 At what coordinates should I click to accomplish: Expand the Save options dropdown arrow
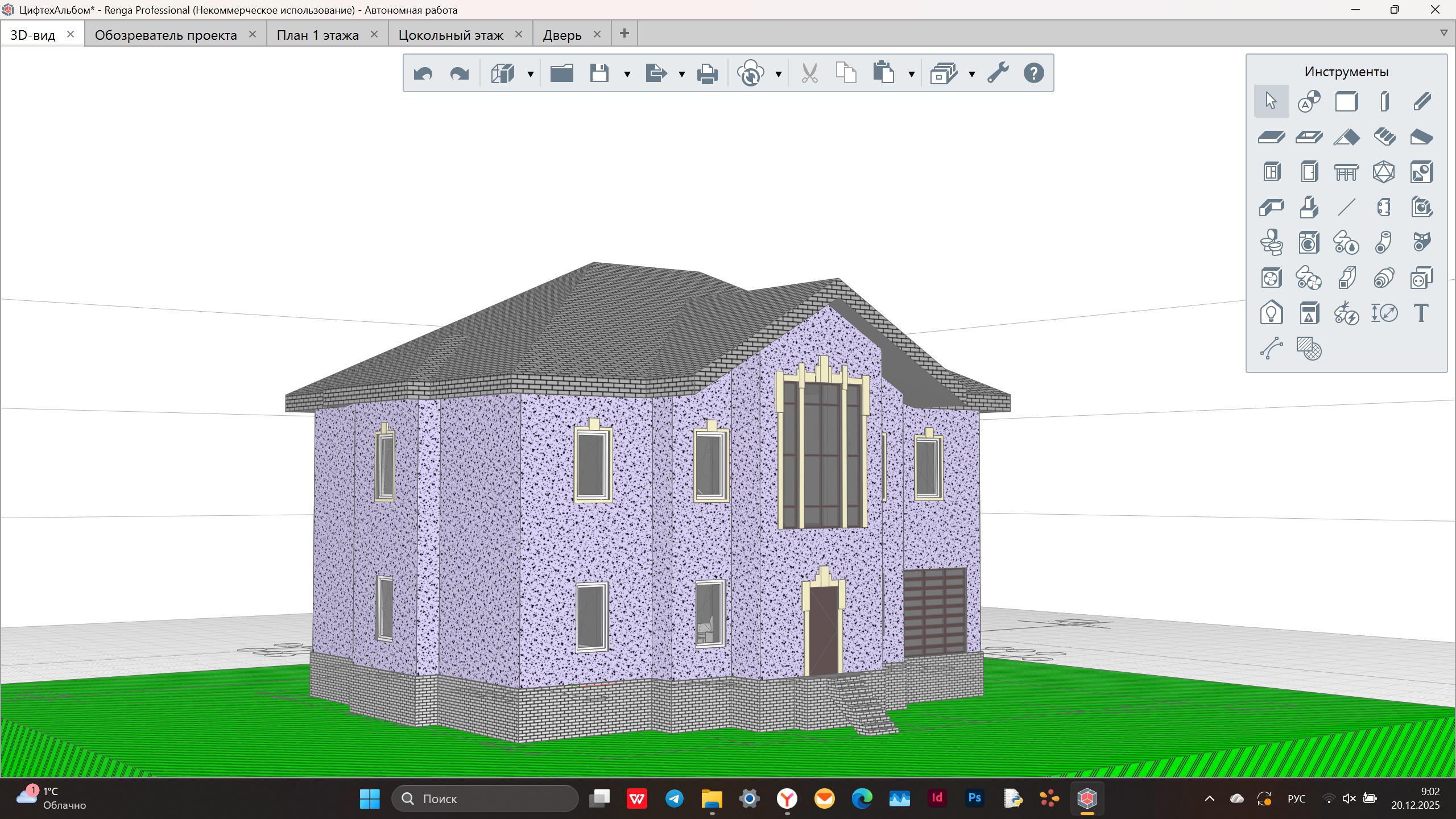[627, 74]
